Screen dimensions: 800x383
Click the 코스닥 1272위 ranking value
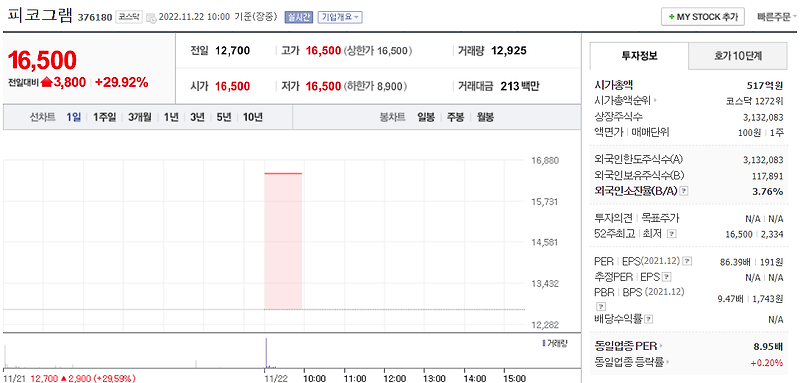[755, 100]
